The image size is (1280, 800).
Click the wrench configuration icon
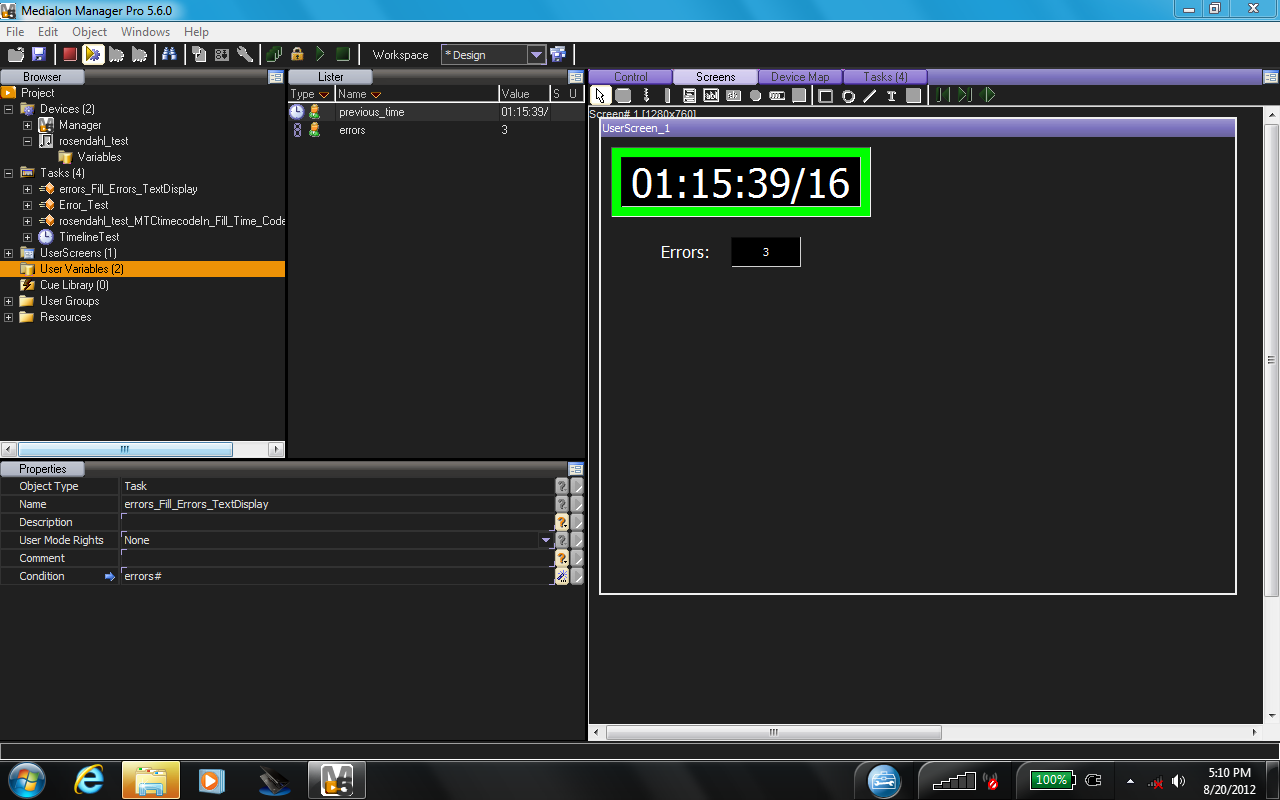coord(246,54)
